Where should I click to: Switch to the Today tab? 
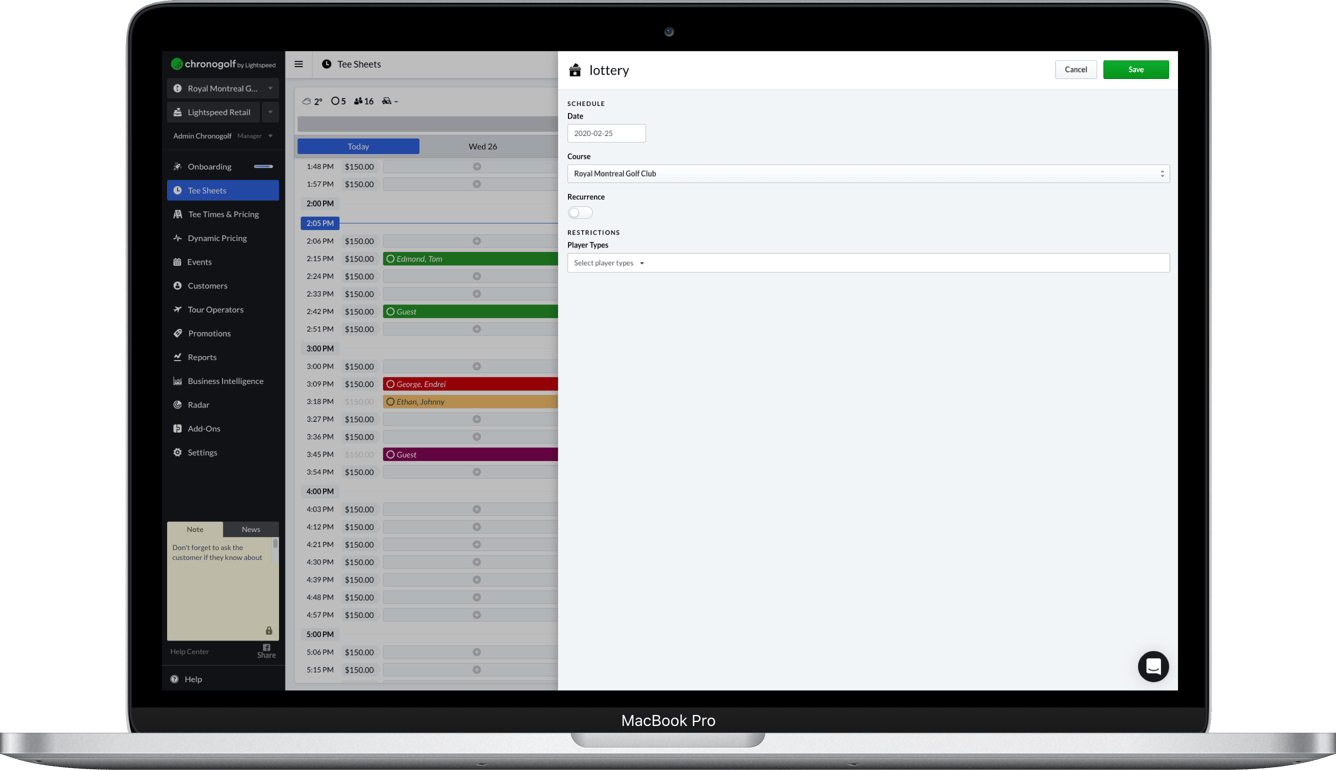coord(358,146)
